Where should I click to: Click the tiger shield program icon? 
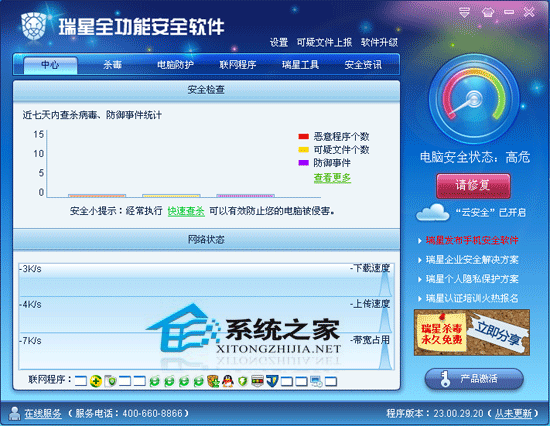[x=213, y=381]
